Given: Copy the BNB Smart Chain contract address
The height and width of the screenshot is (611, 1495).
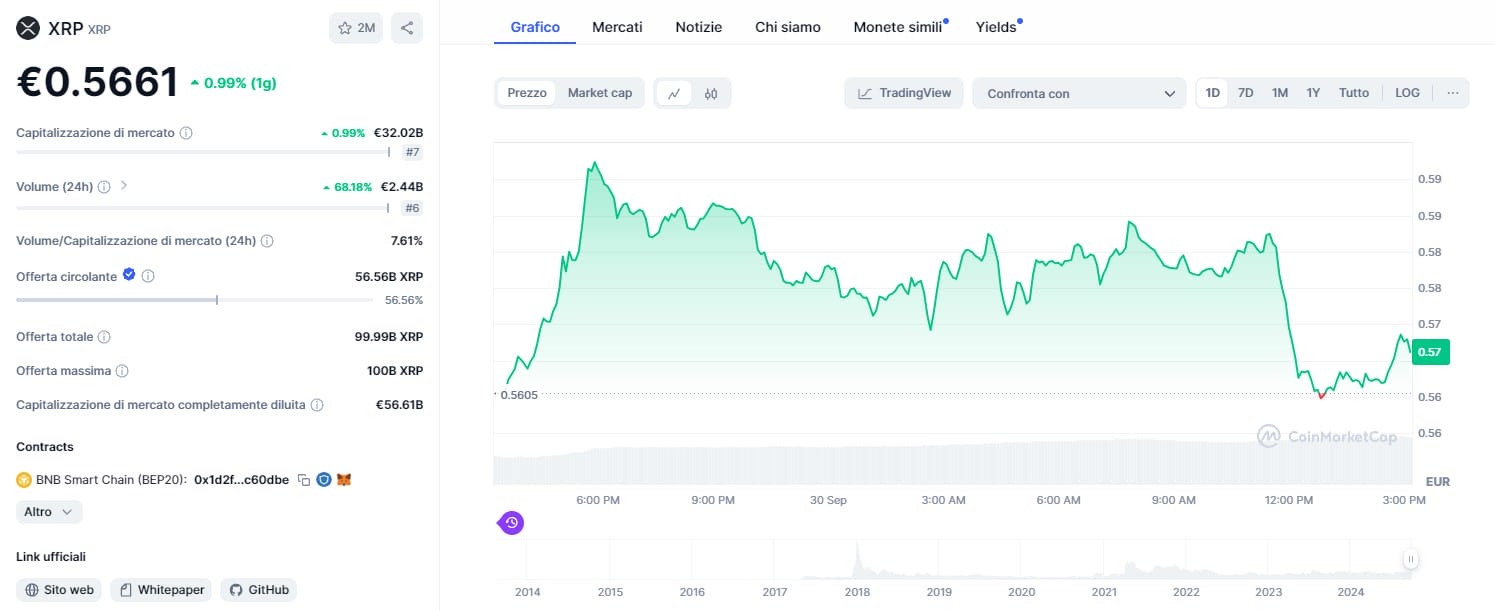Looking at the screenshot, I should point(304,480).
